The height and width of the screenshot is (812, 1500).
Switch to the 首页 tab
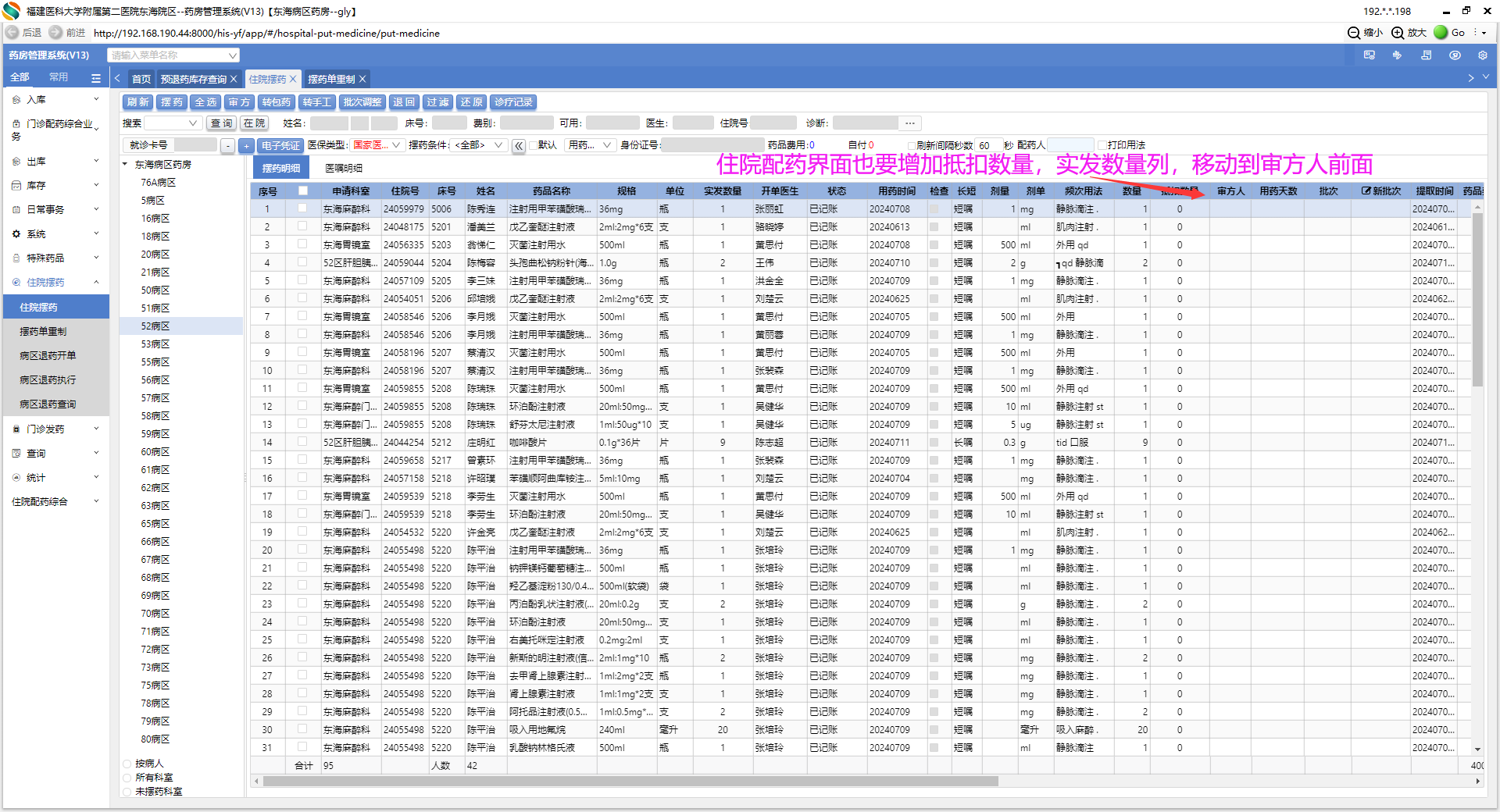[x=141, y=79]
